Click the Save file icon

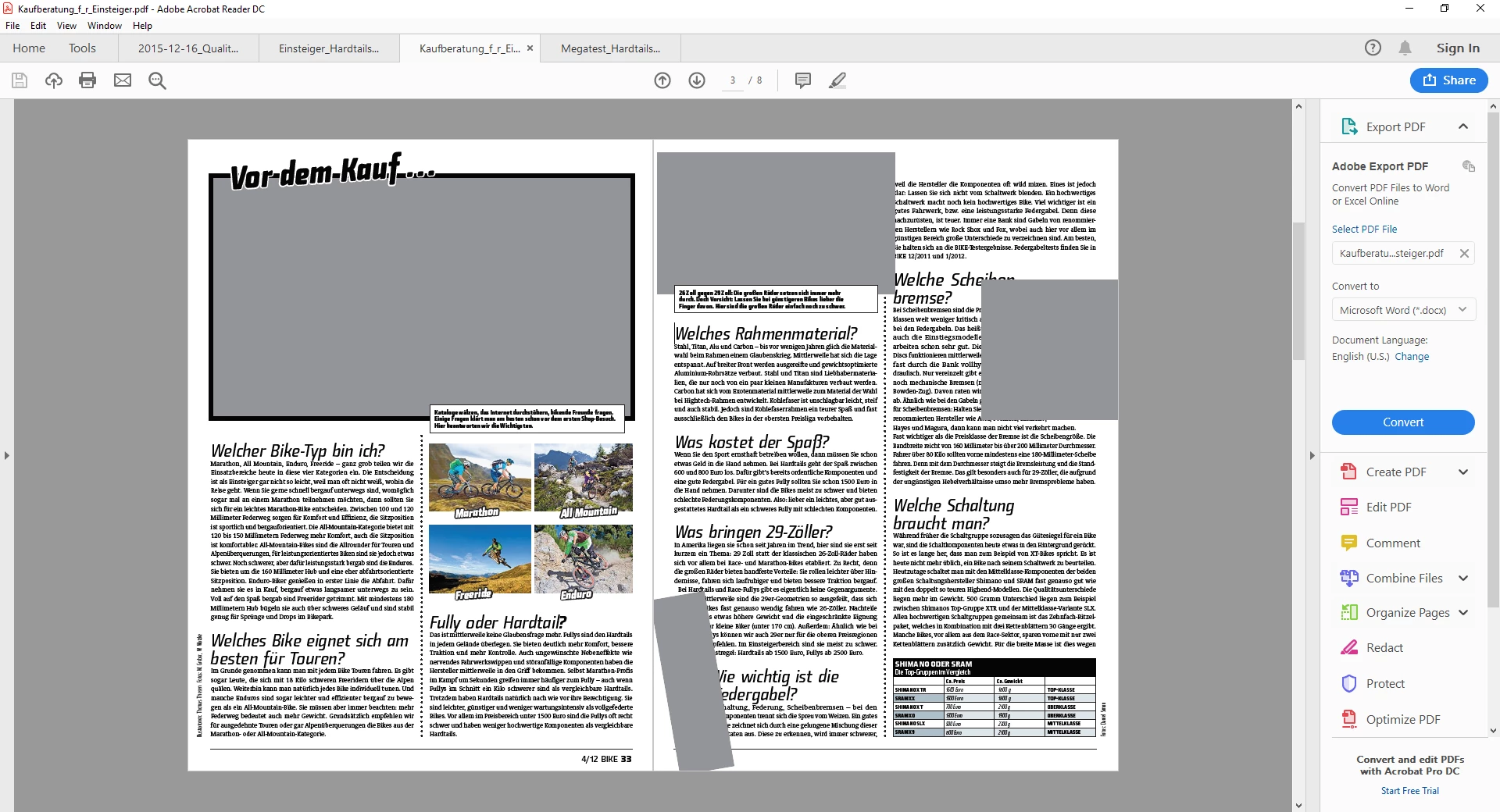point(20,80)
